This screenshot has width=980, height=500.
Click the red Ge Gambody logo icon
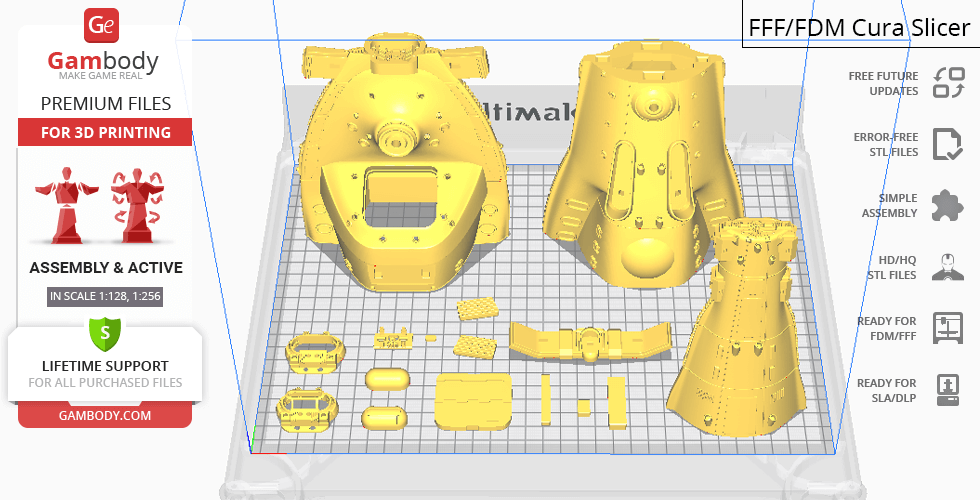pyautogui.click(x=103, y=24)
